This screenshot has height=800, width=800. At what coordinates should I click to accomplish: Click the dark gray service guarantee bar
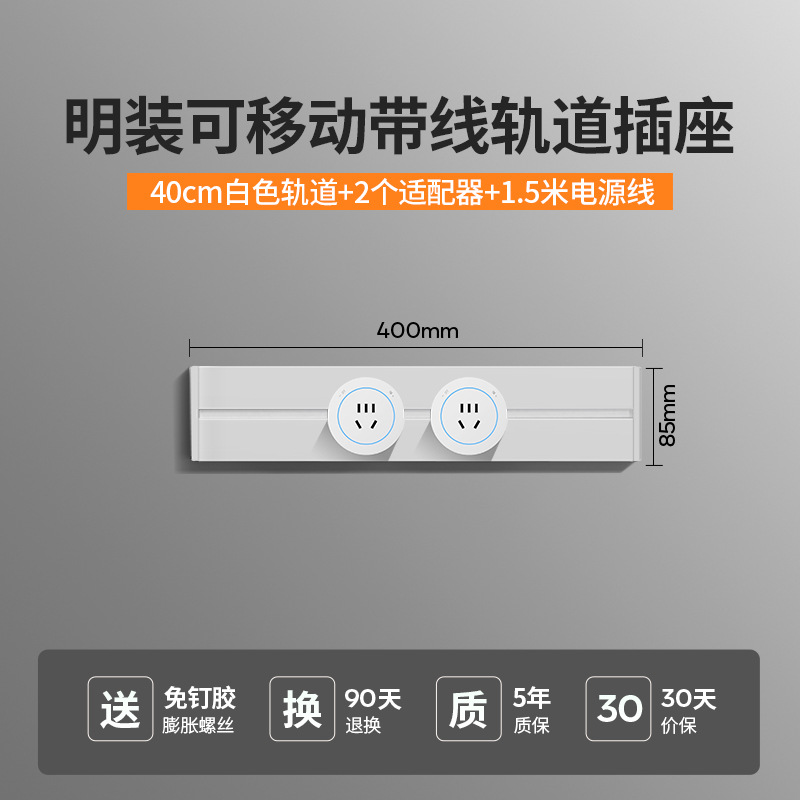click(399, 712)
